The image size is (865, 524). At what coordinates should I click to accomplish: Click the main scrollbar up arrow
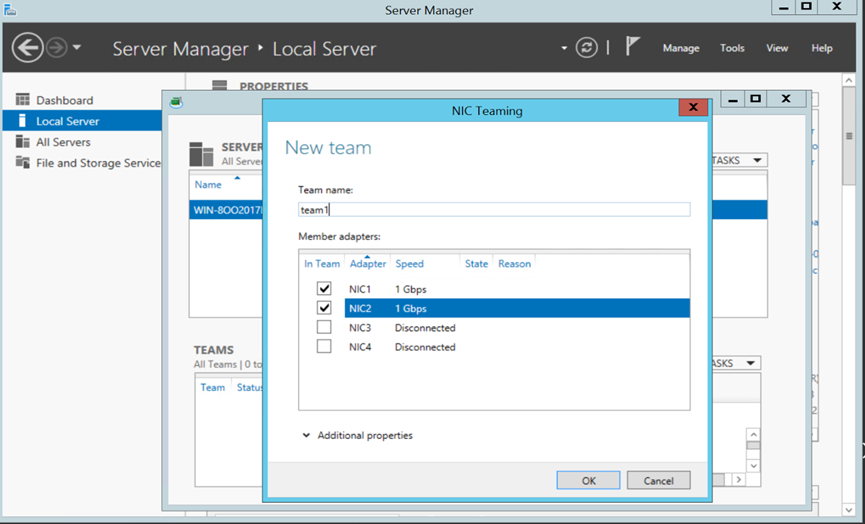(849, 80)
